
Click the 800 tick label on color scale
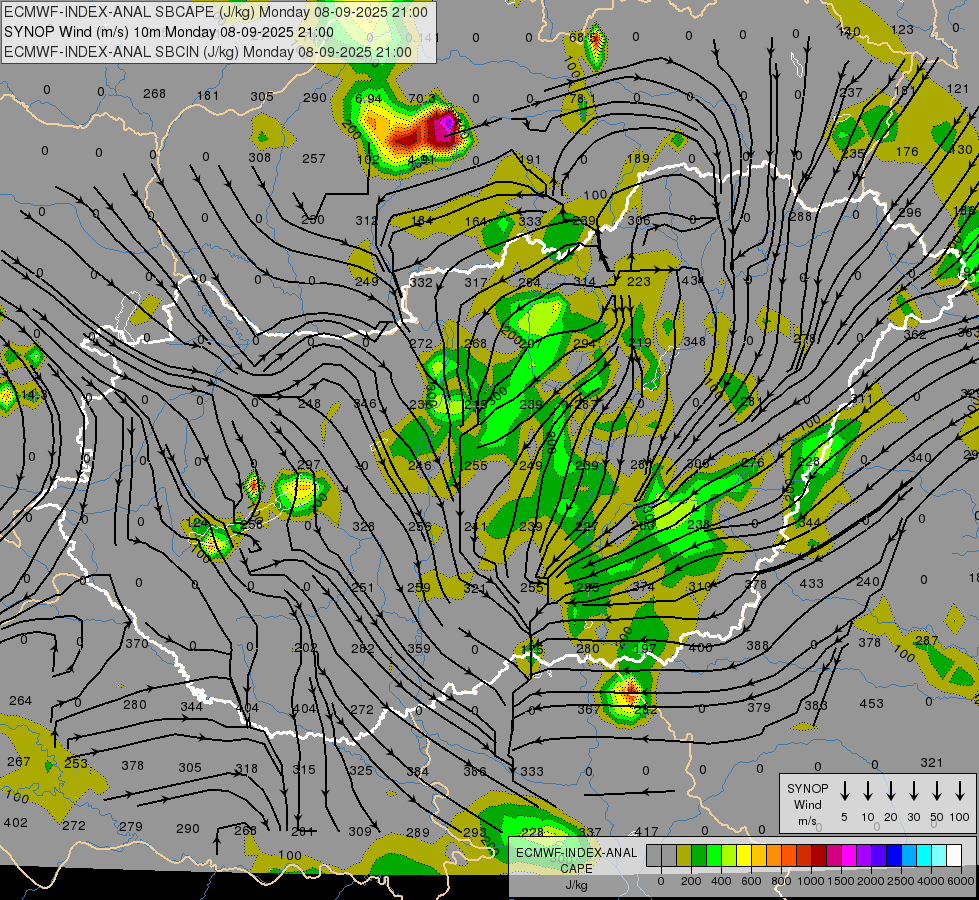coord(781,881)
